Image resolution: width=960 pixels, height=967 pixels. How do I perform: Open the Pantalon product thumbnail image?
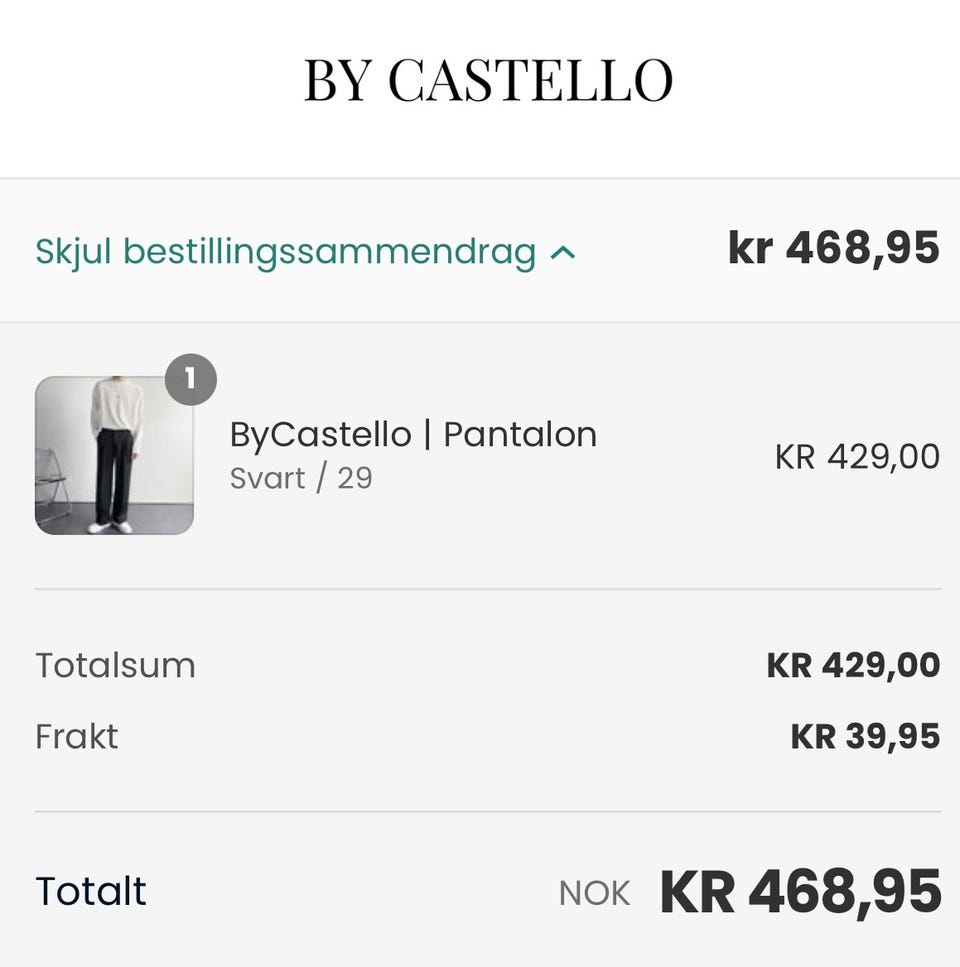tap(114, 455)
